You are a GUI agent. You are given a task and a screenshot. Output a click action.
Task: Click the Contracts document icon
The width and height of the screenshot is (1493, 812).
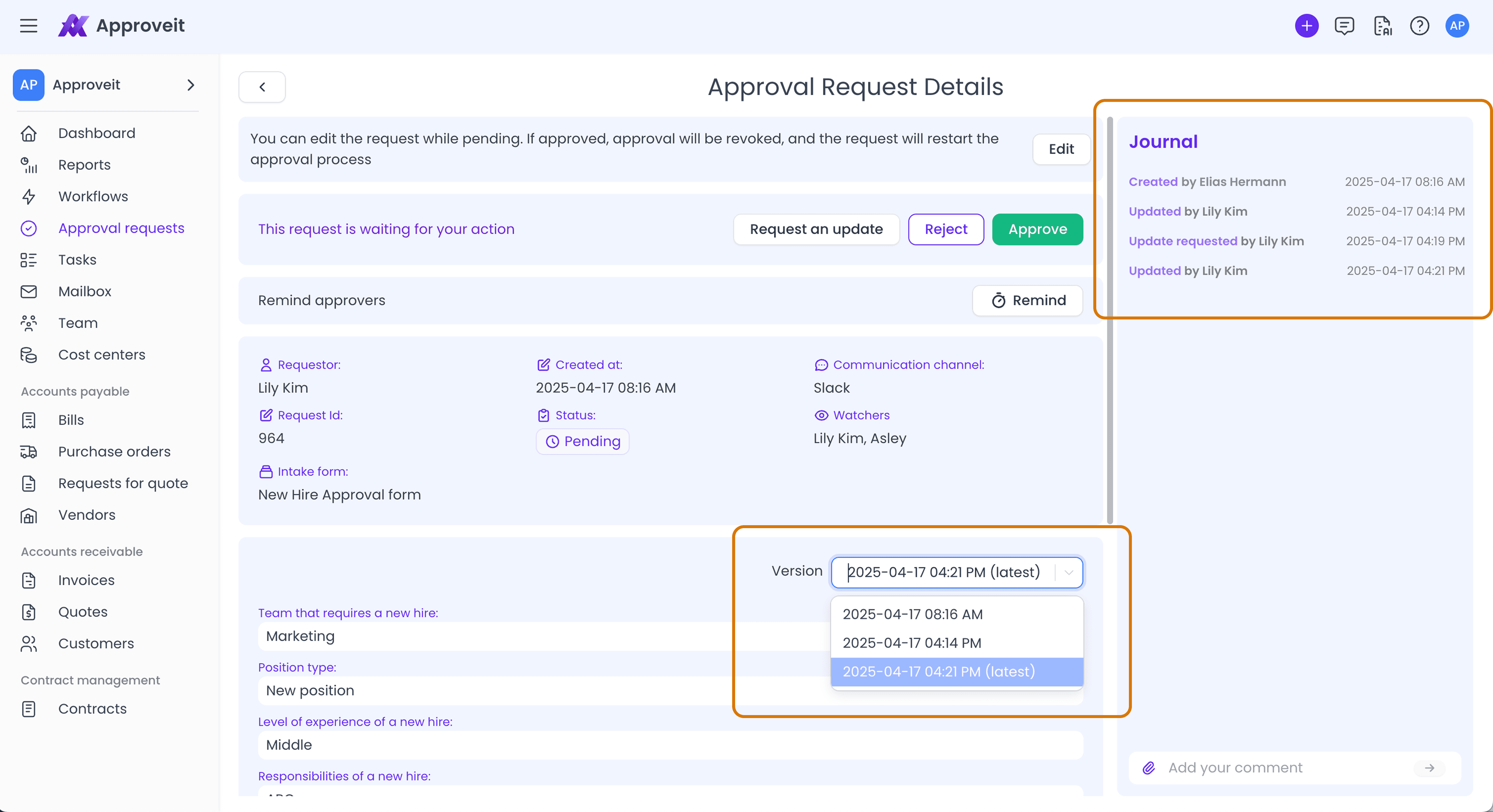[28, 709]
